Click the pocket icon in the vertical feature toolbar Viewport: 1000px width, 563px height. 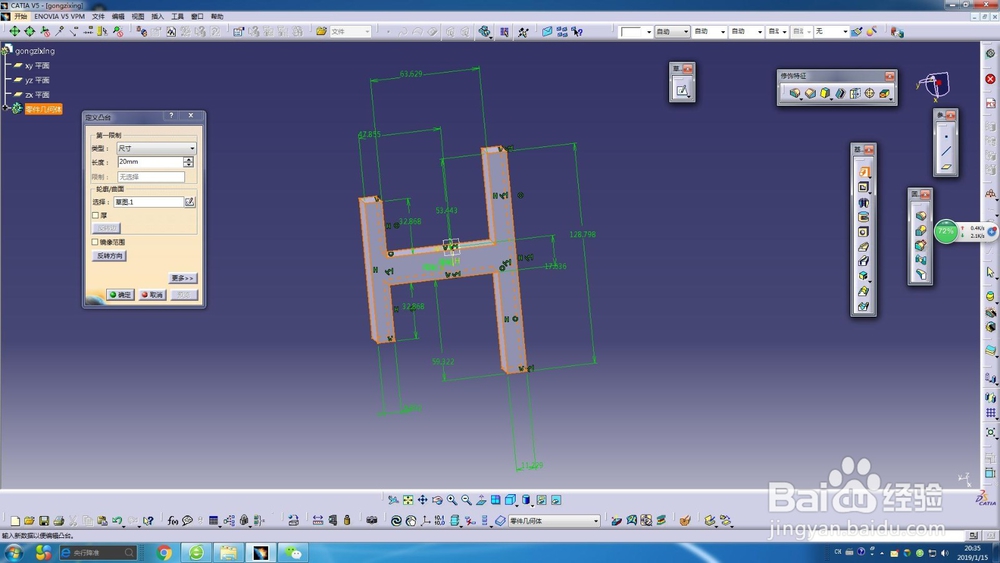[x=863, y=187]
